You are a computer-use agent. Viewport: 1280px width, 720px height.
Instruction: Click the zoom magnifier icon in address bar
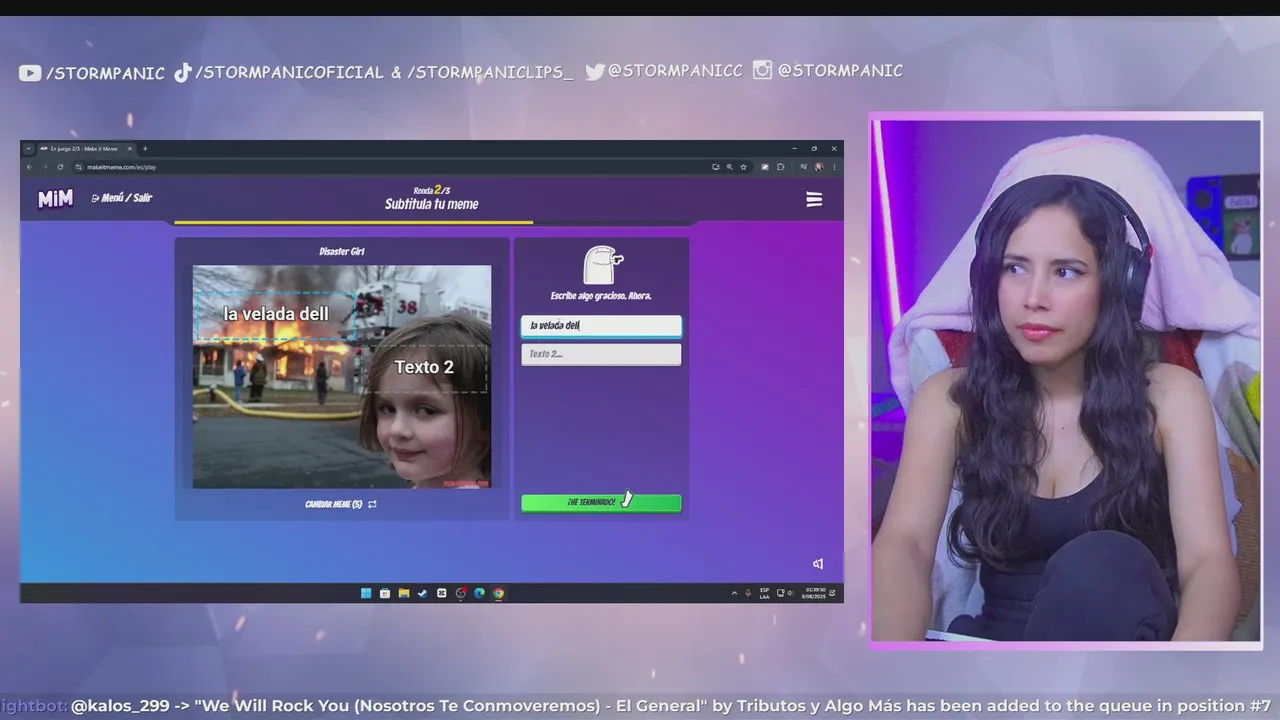coord(729,167)
